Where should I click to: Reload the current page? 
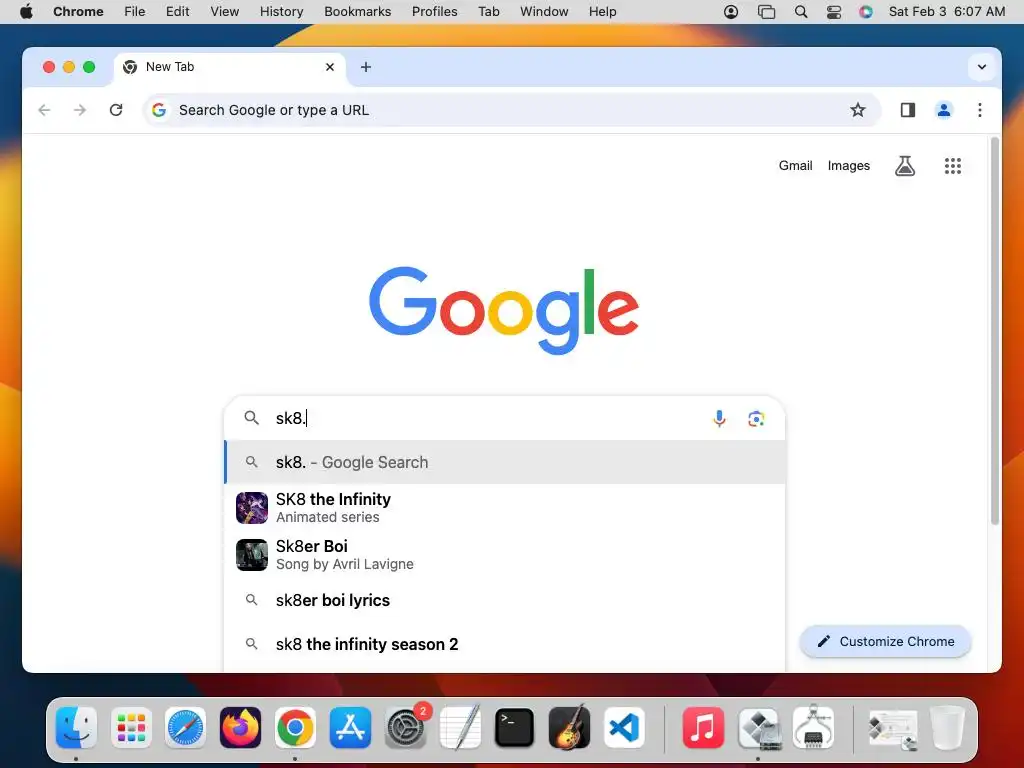click(116, 110)
